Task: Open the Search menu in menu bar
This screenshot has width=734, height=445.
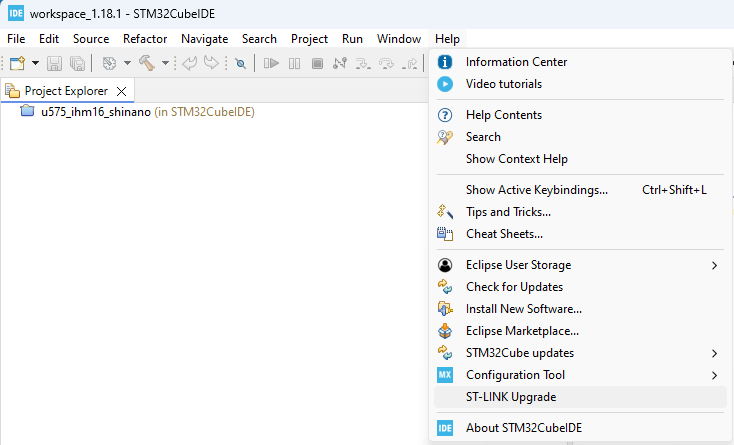Action: click(x=259, y=39)
